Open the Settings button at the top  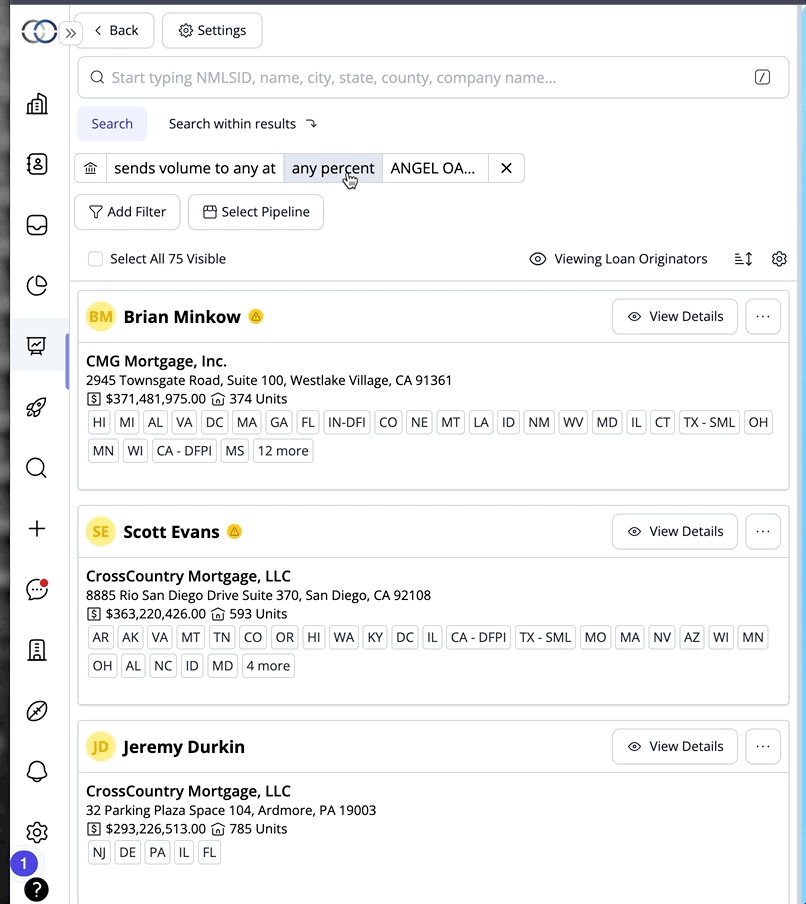[212, 31]
